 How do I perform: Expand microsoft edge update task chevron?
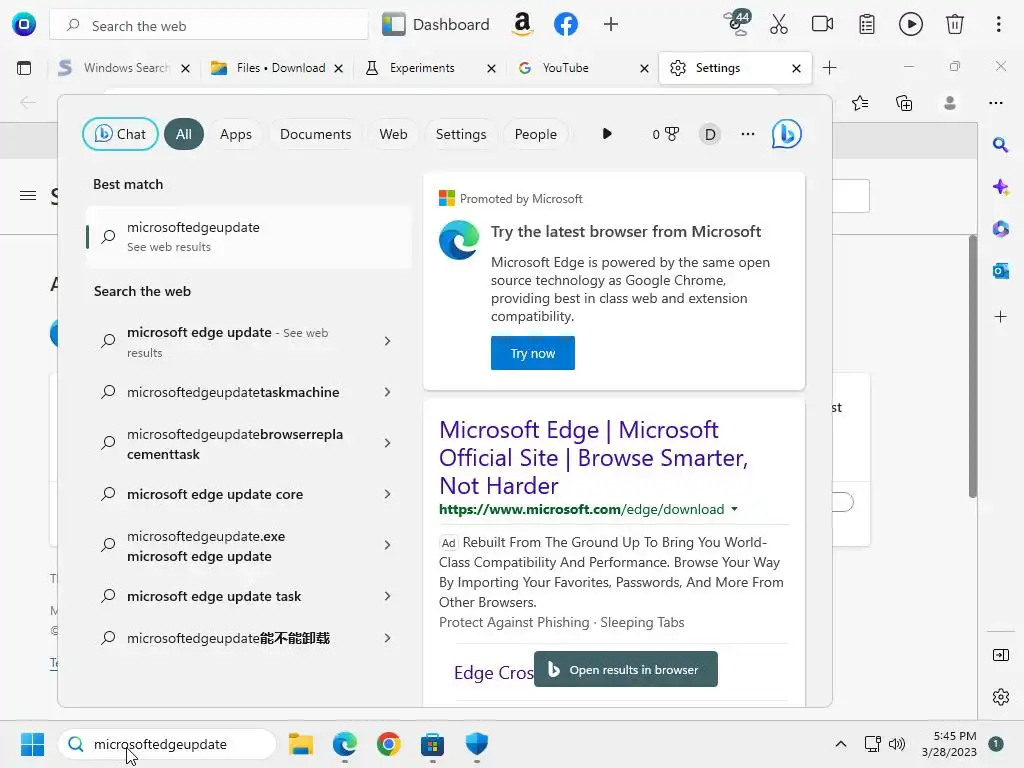(387, 596)
